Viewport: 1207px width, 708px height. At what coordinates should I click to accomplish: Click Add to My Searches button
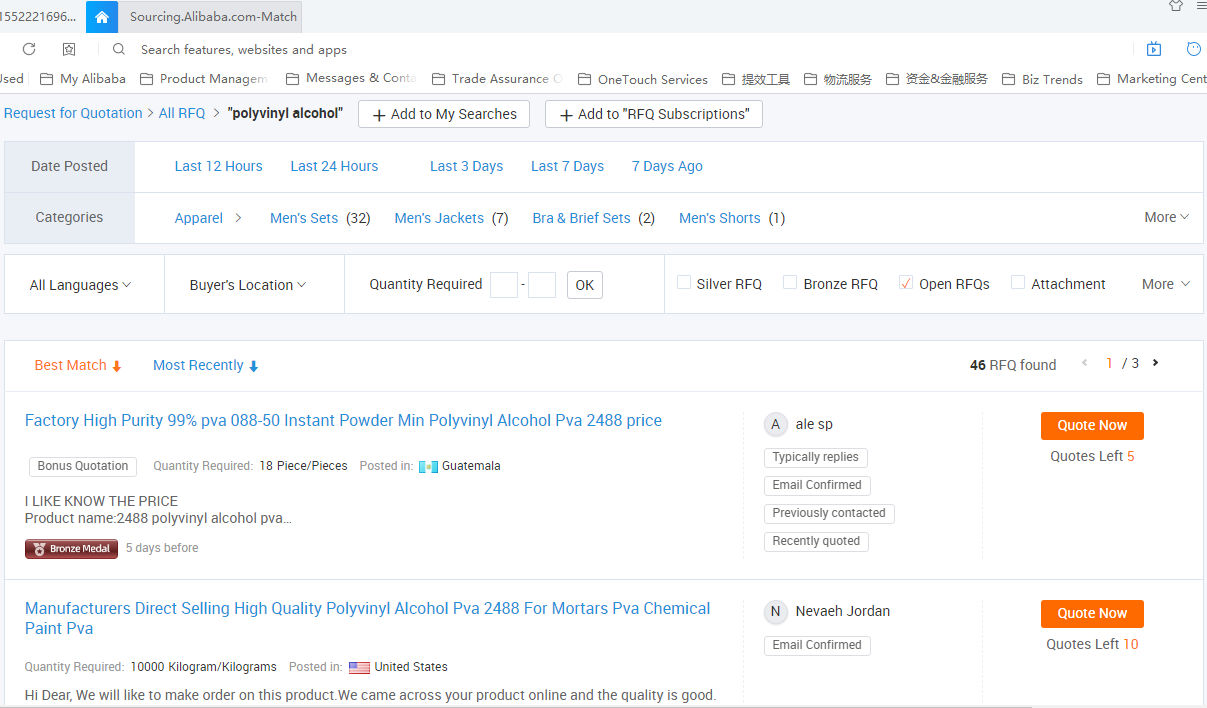445,114
